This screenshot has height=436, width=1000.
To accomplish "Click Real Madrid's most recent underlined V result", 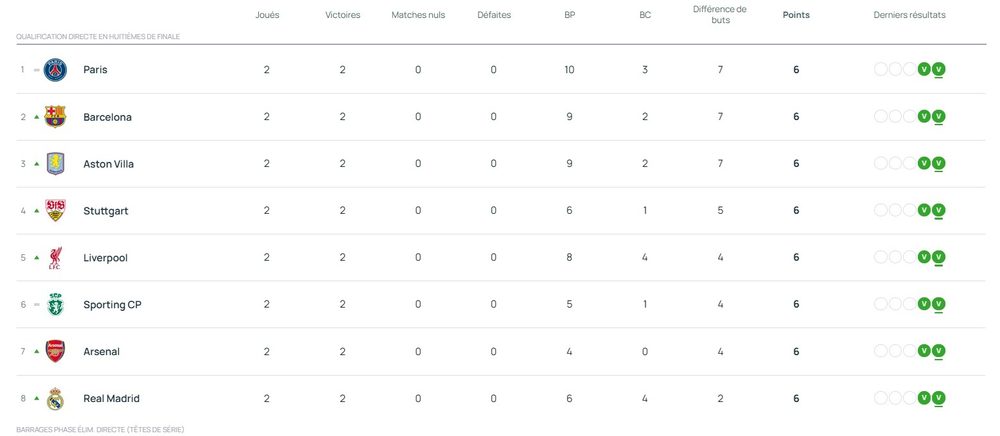I will click(x=938, y=399).
